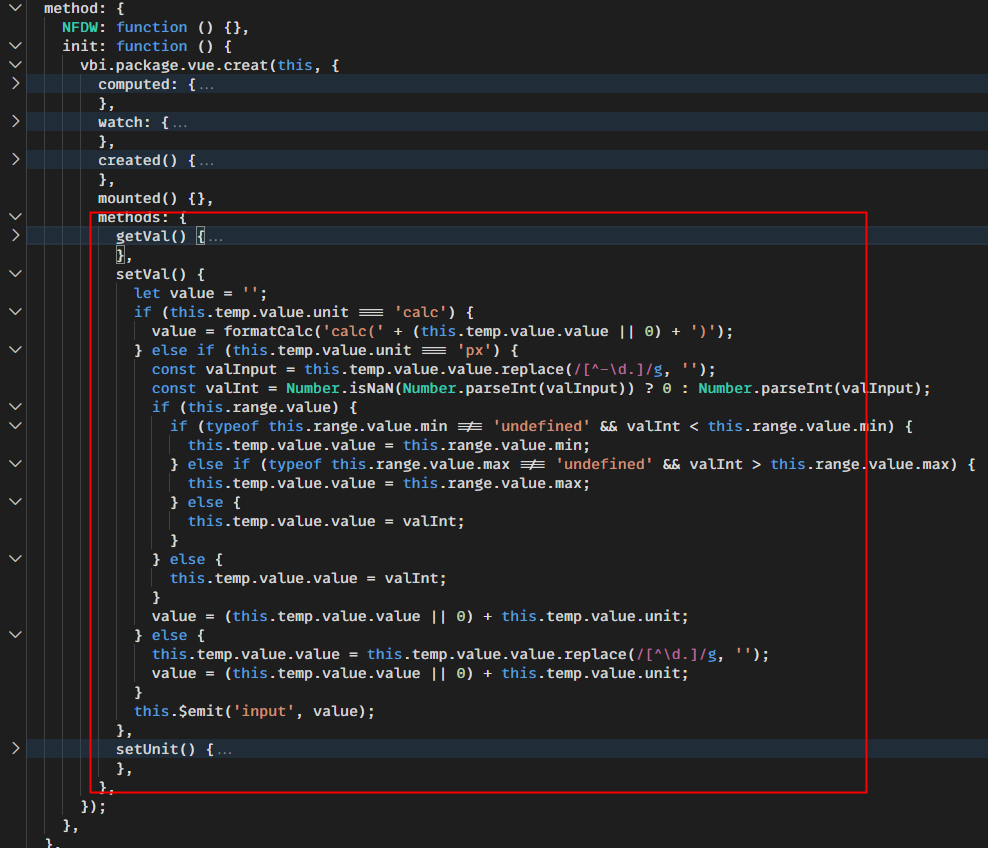Click 'valInt' in the const valInt declaration

tap(233, 388)
